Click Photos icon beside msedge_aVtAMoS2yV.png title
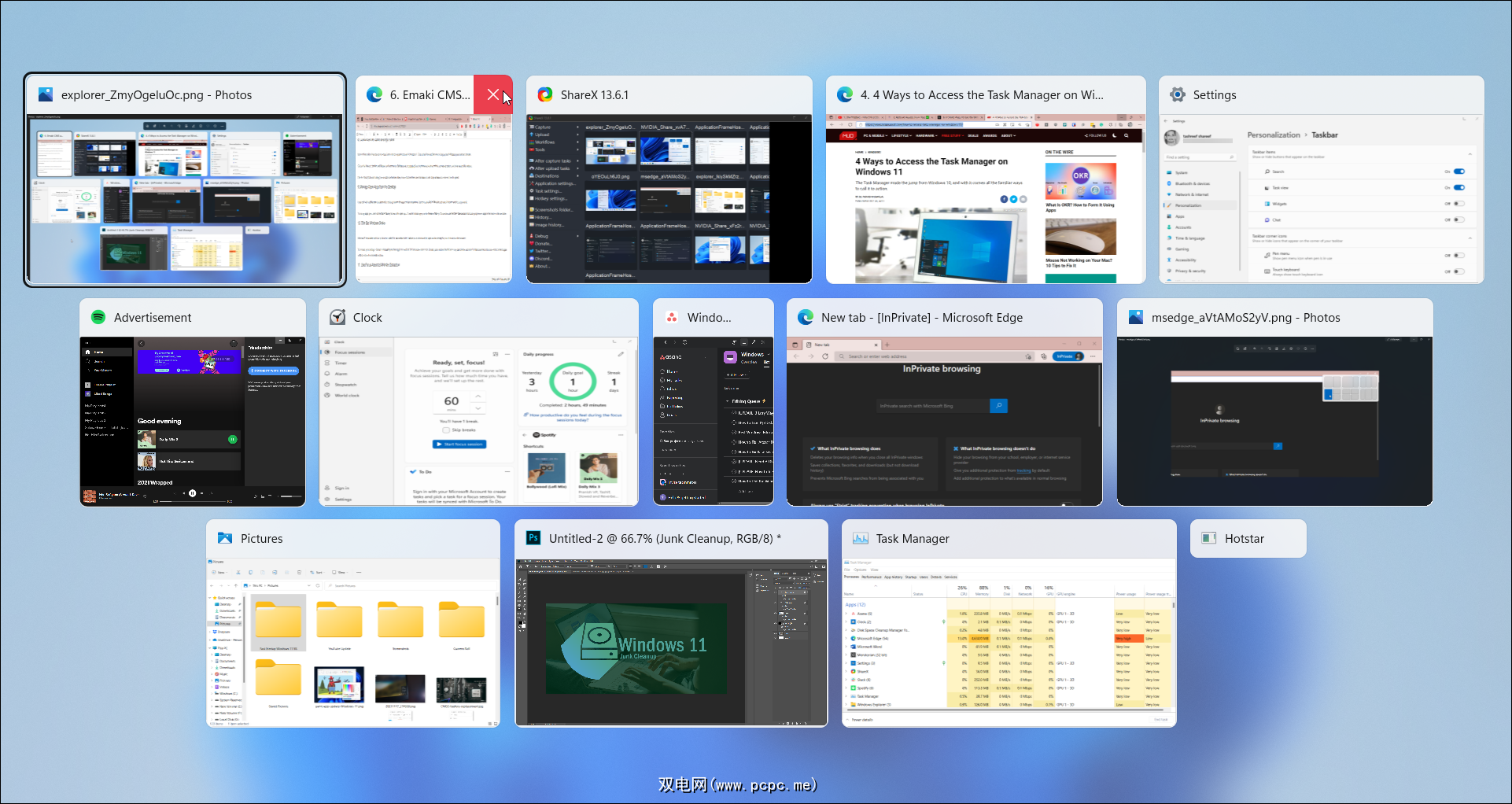This screenshot has width=1512, height=804. 1136,318
